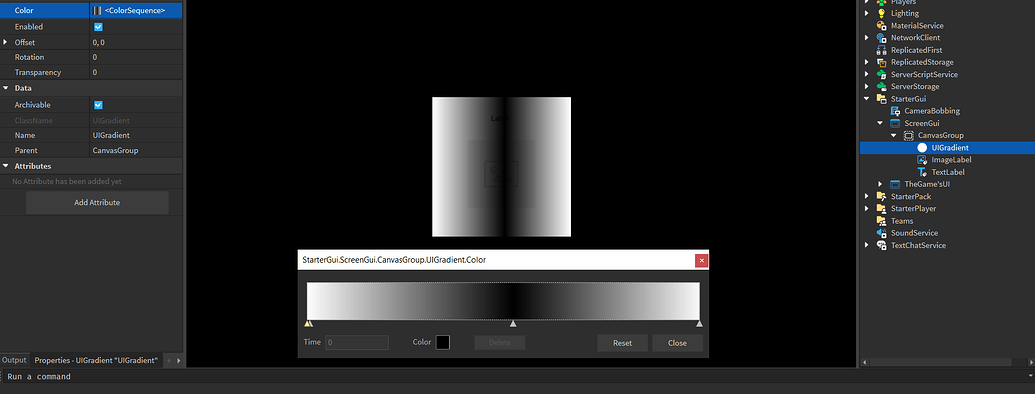The width and height of the screenshot is (1035, 394).
Task: Expand the TheGame'sUI tree node
Action: pyautogui.click(x=881, y=184)
